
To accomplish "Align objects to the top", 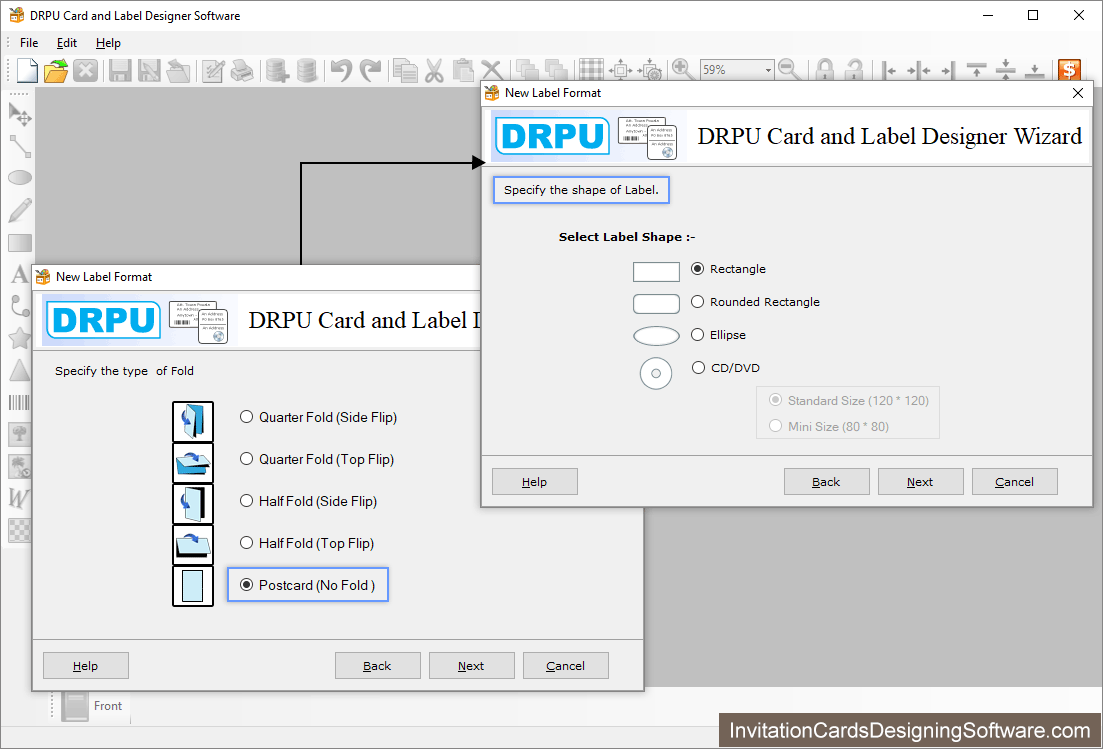I will tap(976, 69).
